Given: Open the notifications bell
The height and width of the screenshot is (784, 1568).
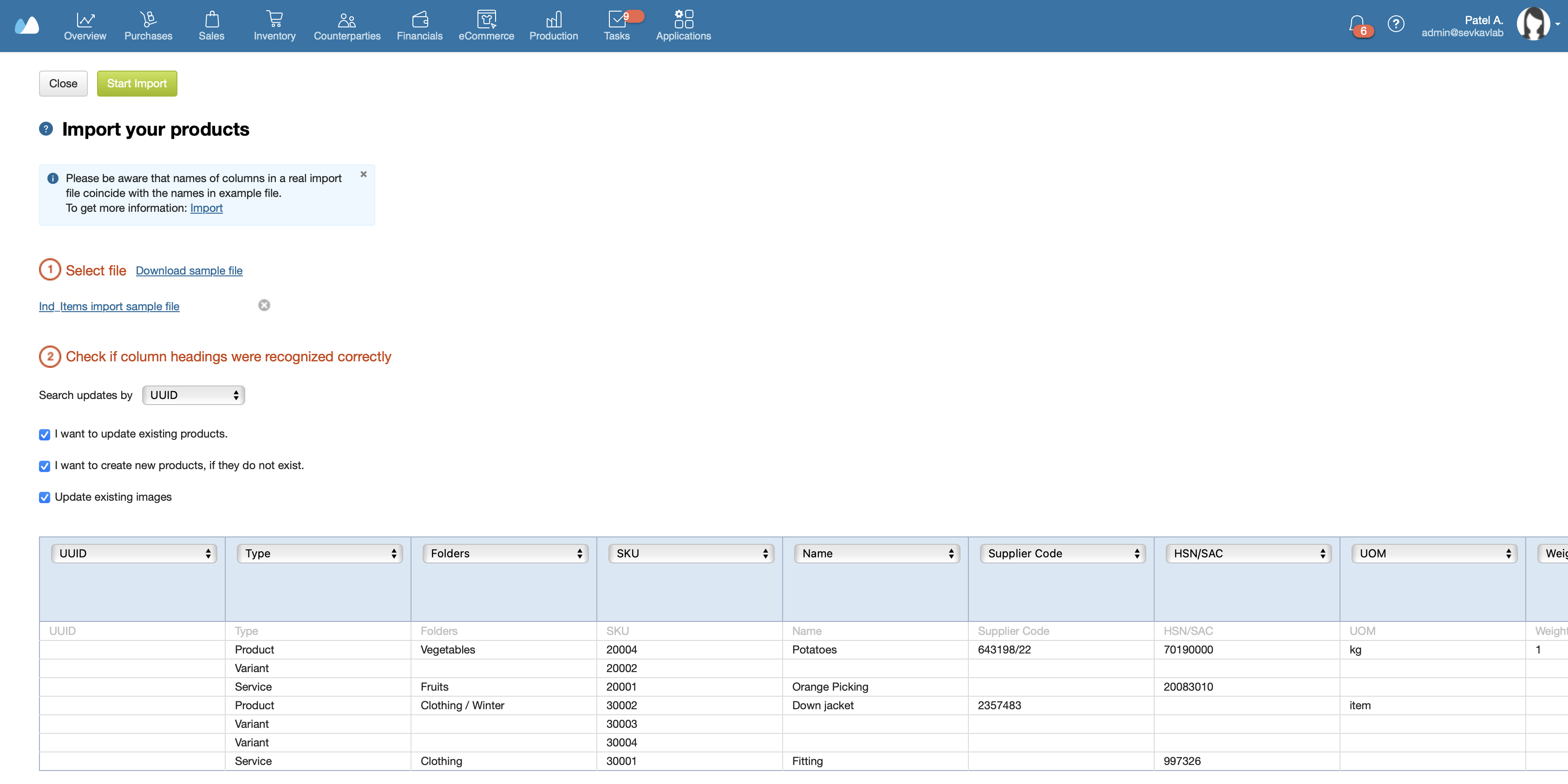Looking at the screenshot, I should pos(1357,24).
